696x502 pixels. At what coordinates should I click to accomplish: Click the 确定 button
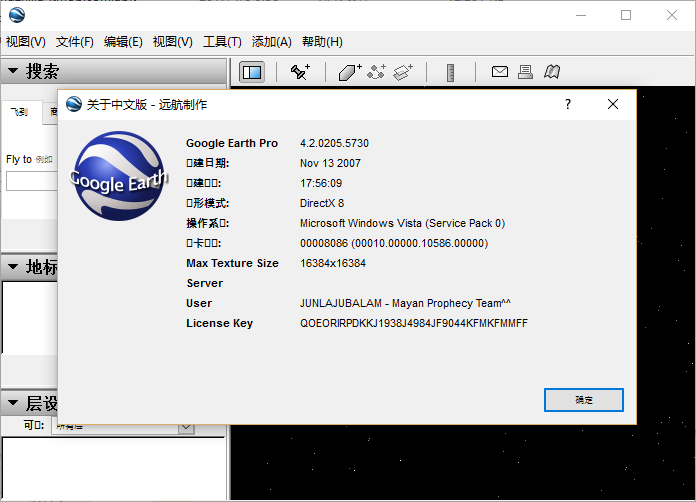pos(584,400)
